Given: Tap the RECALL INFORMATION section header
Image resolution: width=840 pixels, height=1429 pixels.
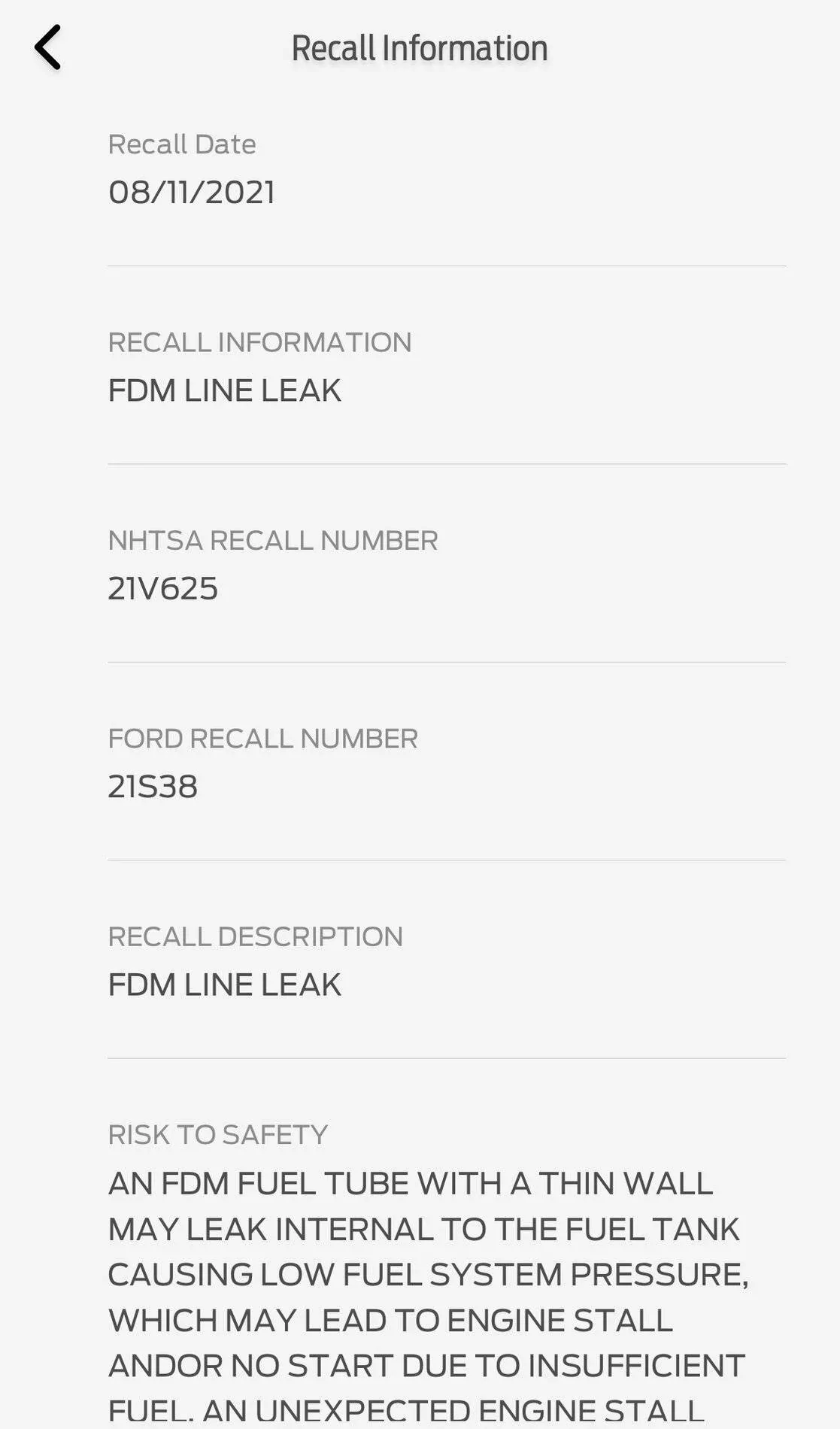Looking at the screenshot, I should [259, 342].
